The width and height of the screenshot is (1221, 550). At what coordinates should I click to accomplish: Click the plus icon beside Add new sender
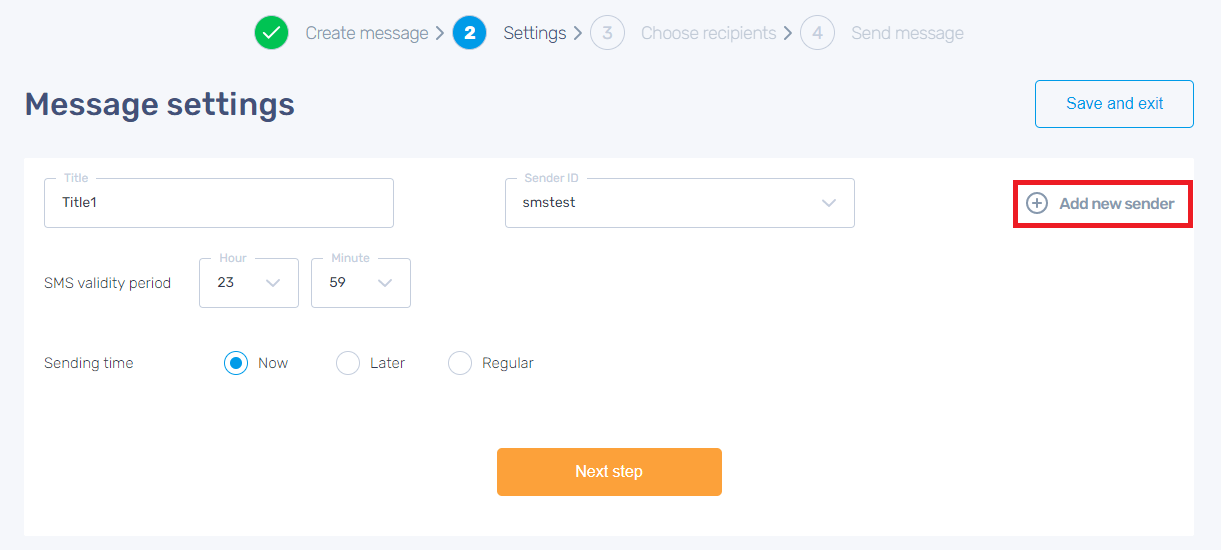1038,204
